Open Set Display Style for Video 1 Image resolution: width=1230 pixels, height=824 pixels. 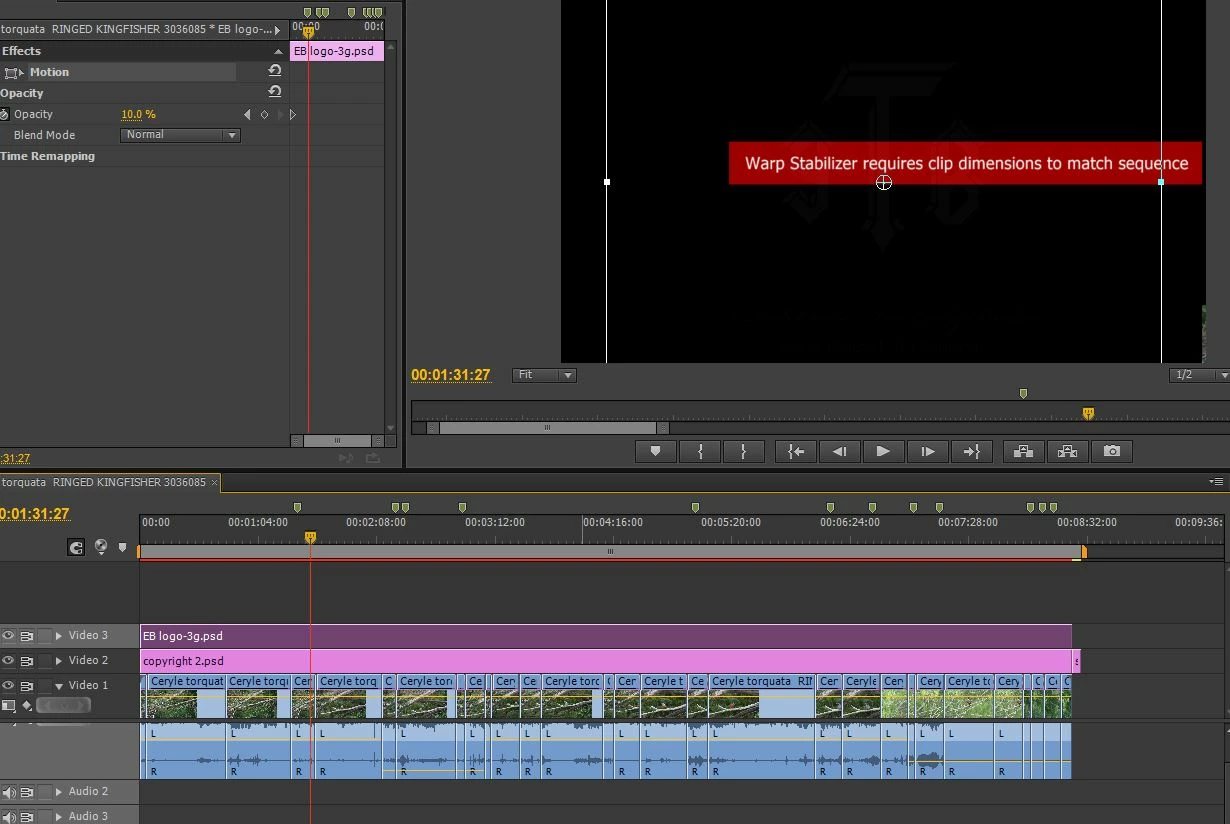tap(8, 705)
